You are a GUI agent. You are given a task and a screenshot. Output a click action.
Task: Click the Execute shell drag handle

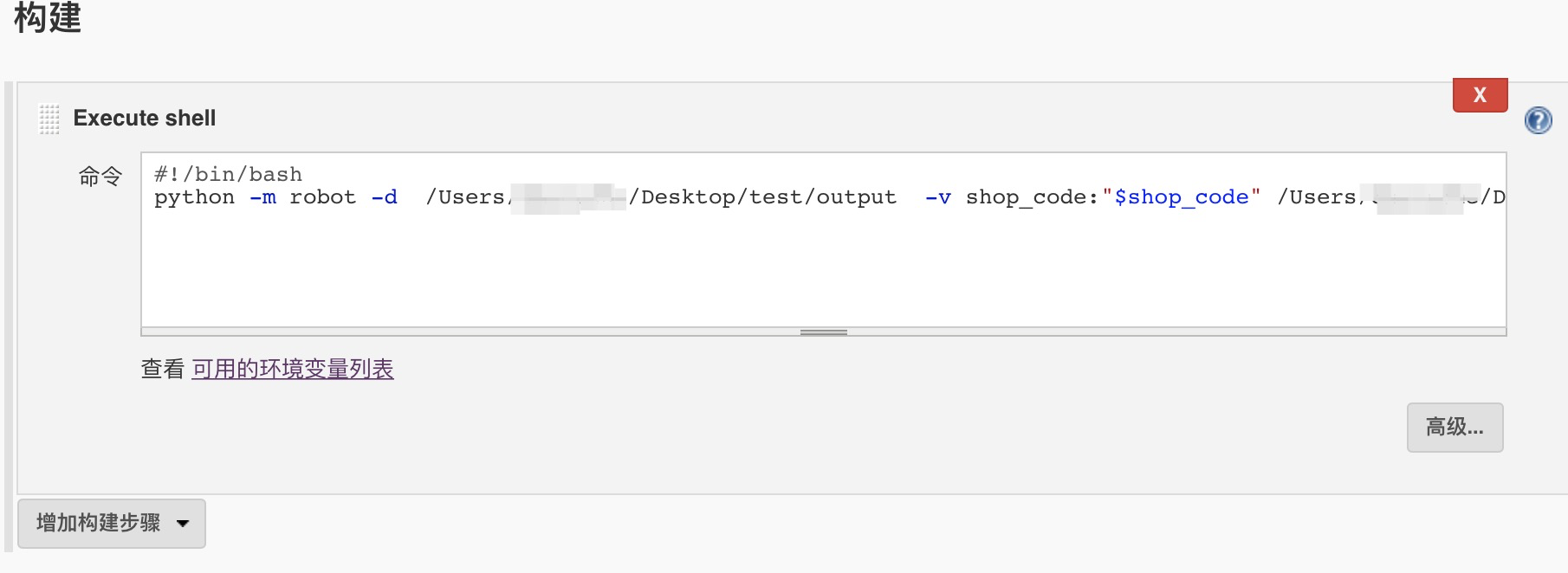pyautogui.click(x=49, y=119)
